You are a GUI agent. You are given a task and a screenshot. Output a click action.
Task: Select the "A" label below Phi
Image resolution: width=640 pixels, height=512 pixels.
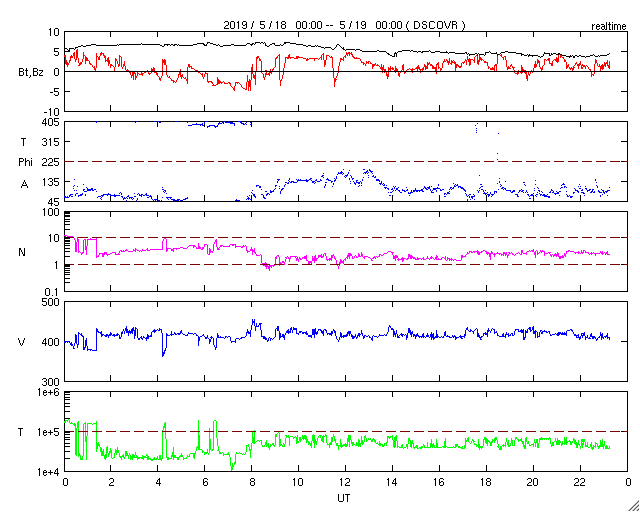pos(25,185)
